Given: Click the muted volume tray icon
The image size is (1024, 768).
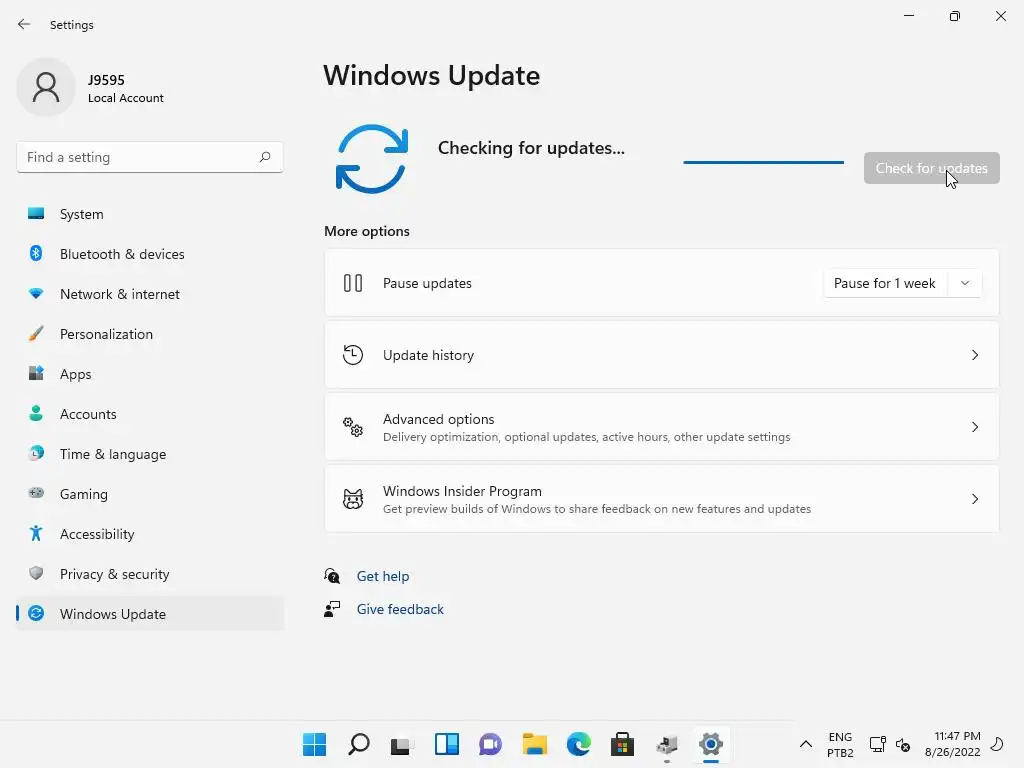Looking at the screenshot, I should pos(903,744).
